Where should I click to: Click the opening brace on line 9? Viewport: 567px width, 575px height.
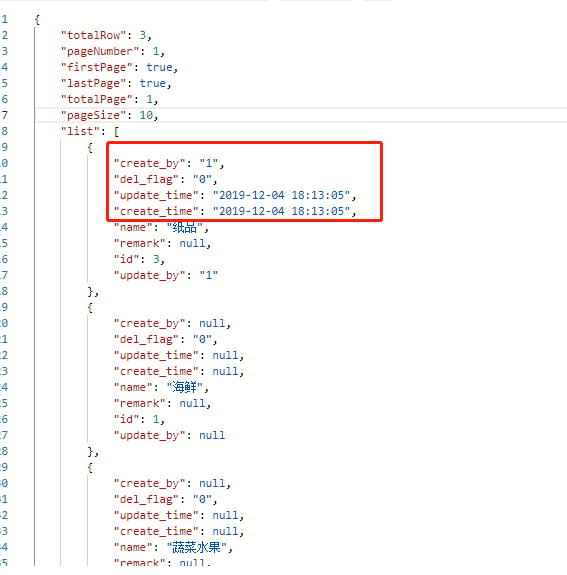coord(90,147)
